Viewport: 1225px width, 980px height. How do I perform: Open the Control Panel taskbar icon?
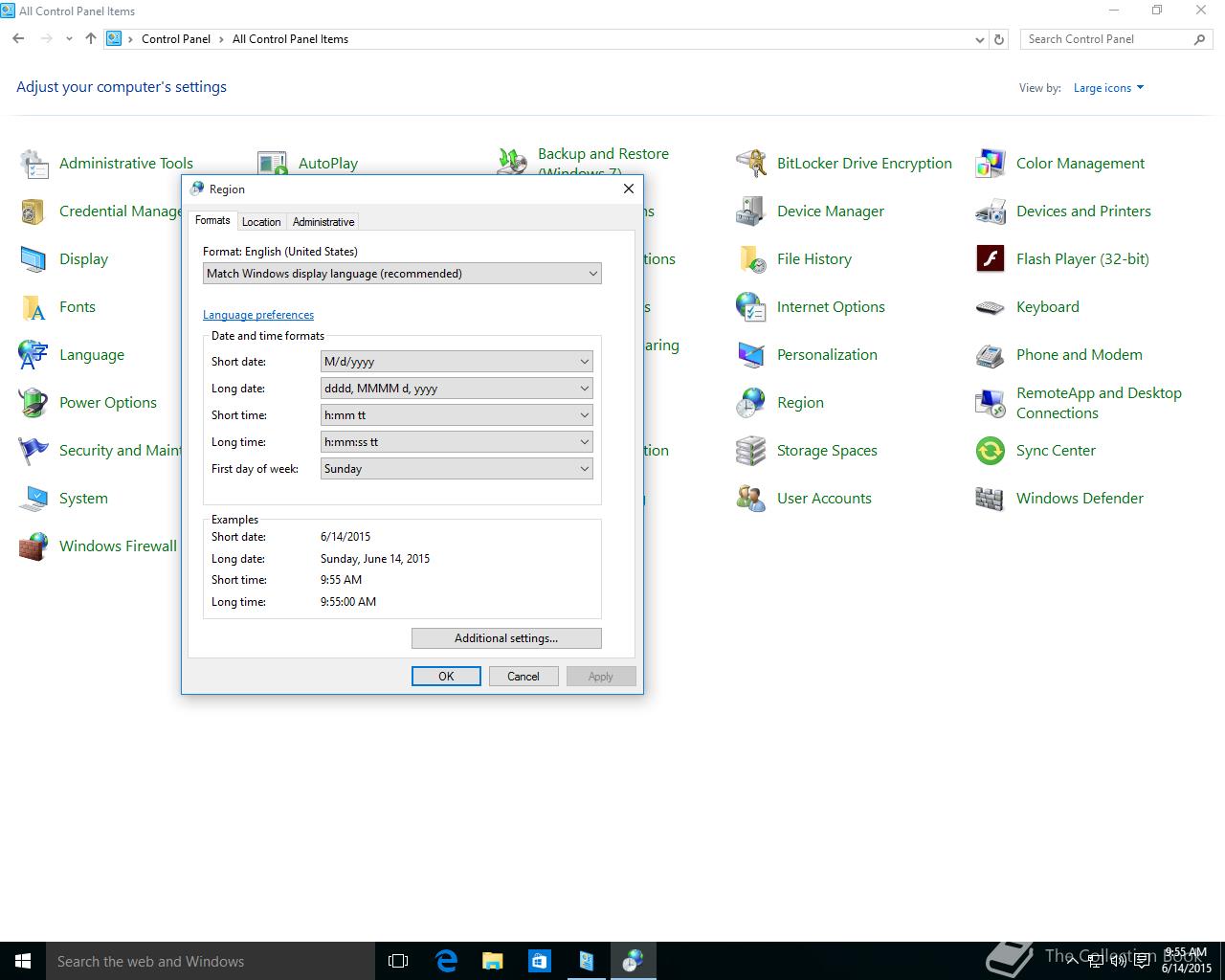(586, 961)
